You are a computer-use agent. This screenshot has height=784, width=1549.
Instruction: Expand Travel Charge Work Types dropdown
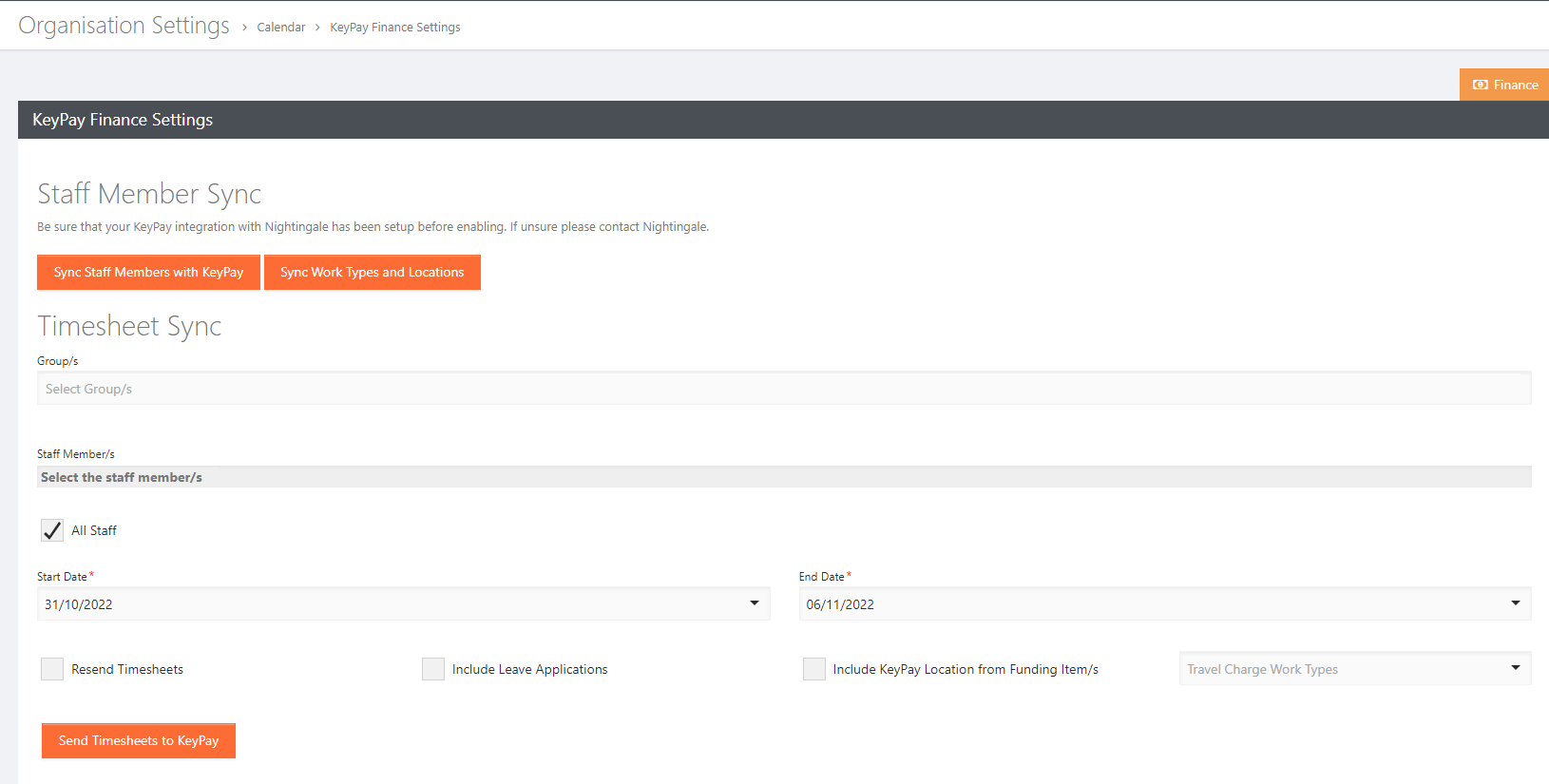[1355, 668]
